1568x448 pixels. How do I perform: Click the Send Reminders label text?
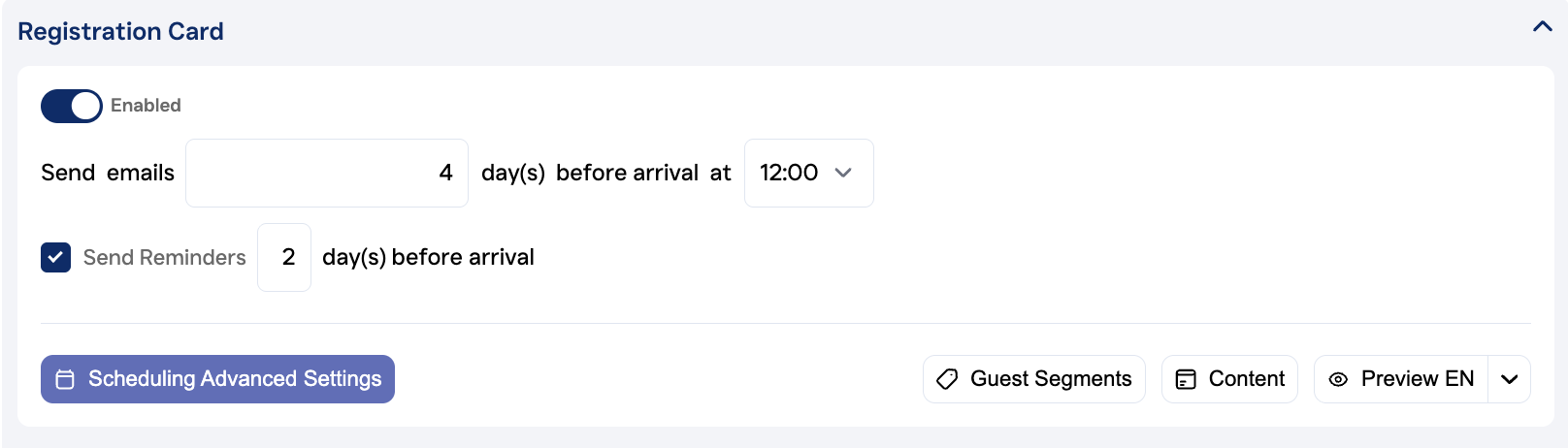(x=164, y=257)
